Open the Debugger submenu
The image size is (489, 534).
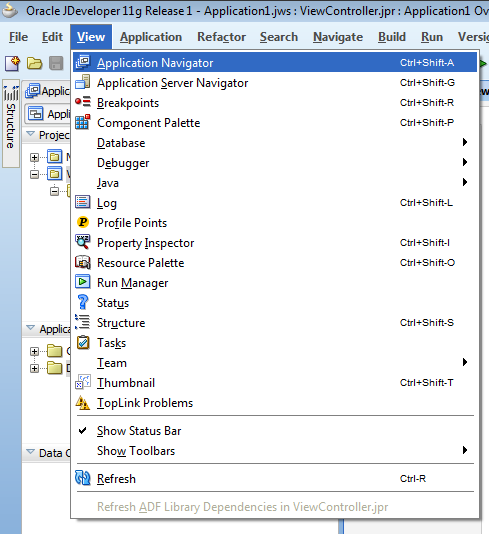[x=275, y=163]
